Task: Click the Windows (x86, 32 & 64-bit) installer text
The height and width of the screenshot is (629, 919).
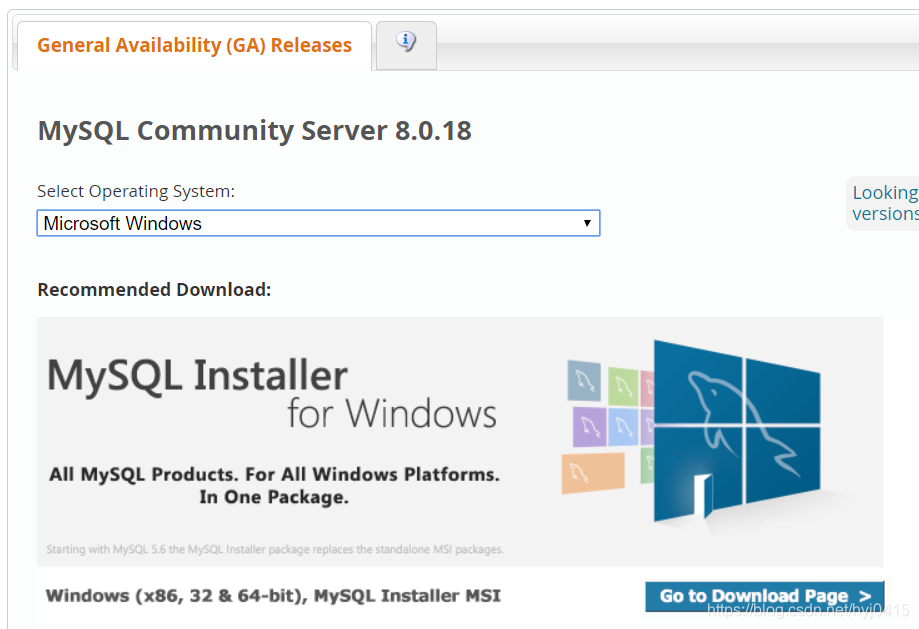Action: coord(273,596)
